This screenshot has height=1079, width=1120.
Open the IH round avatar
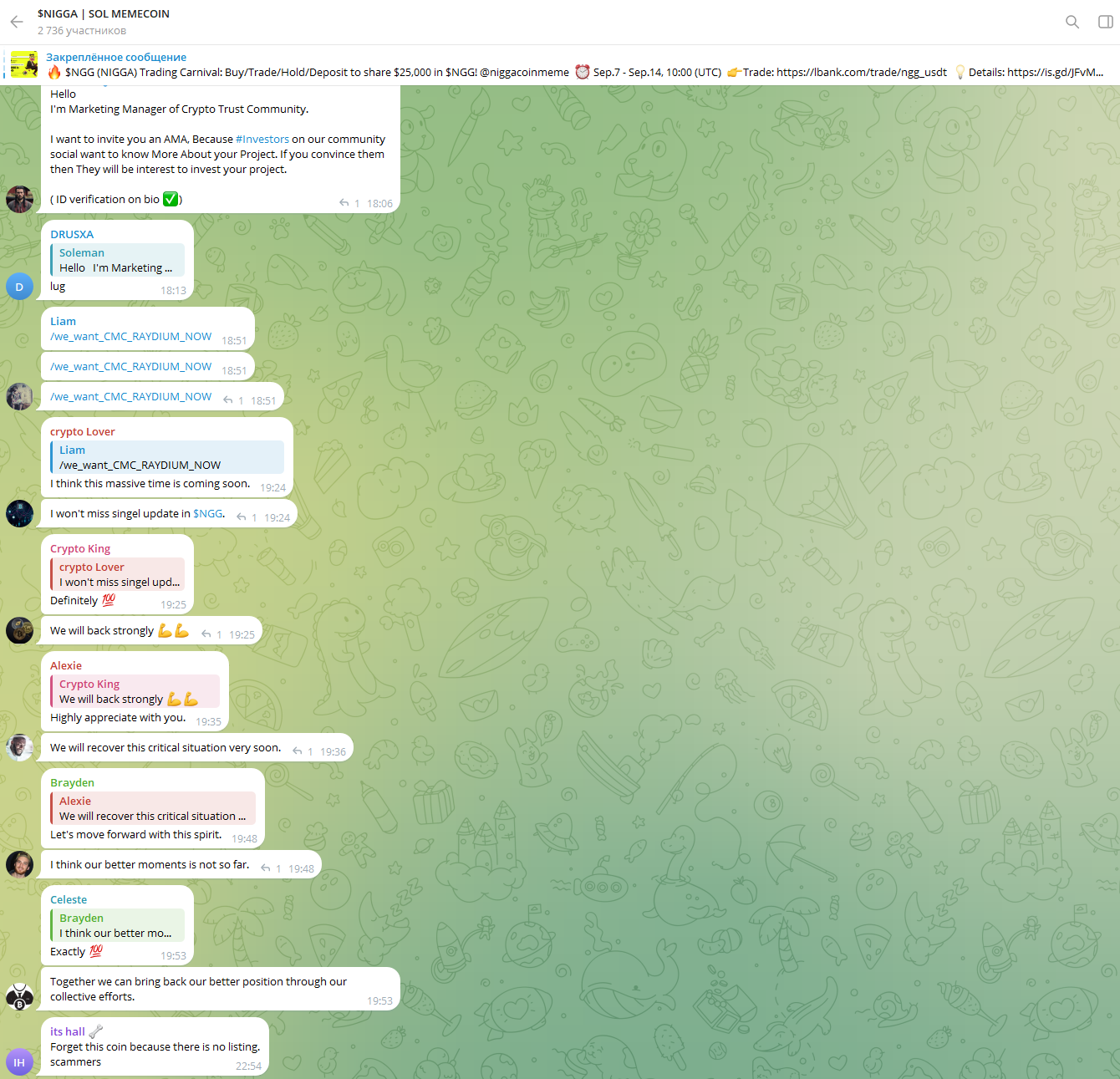[19, 1062]
